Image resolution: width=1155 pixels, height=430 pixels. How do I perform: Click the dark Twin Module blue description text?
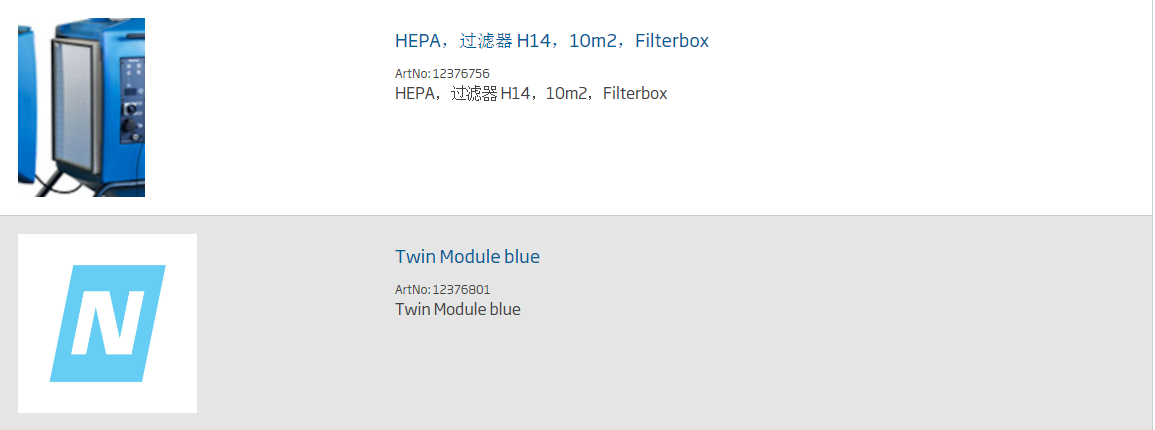(x=457, y=309)
